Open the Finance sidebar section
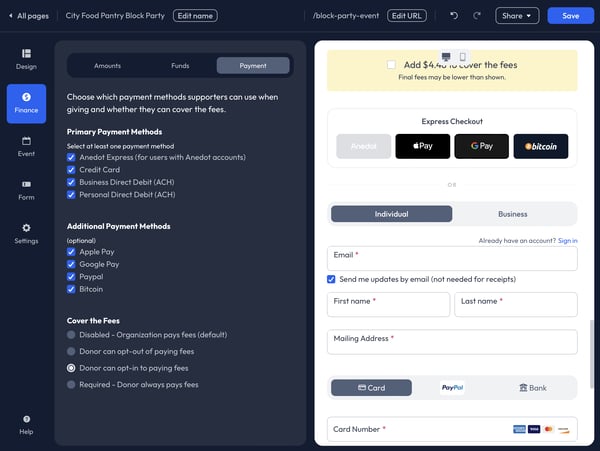This screenshot has width=600, height=451. pos(26,103)
